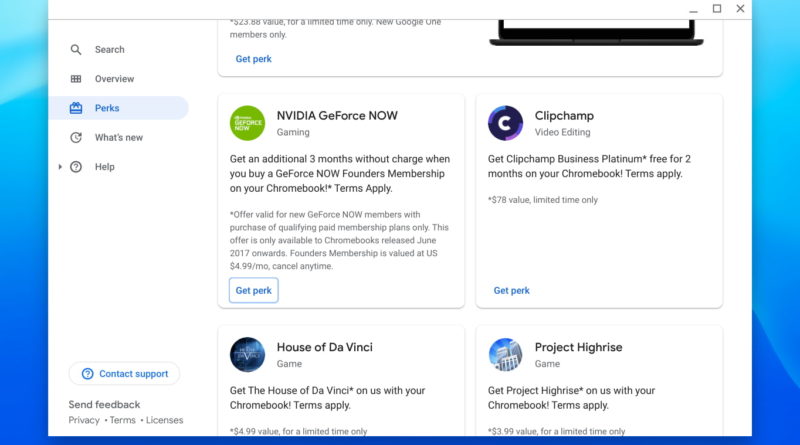The height and width of the screenshot is (445, 800).
Task: Click the Clipchamp app logo
Action: pos(505,123)
